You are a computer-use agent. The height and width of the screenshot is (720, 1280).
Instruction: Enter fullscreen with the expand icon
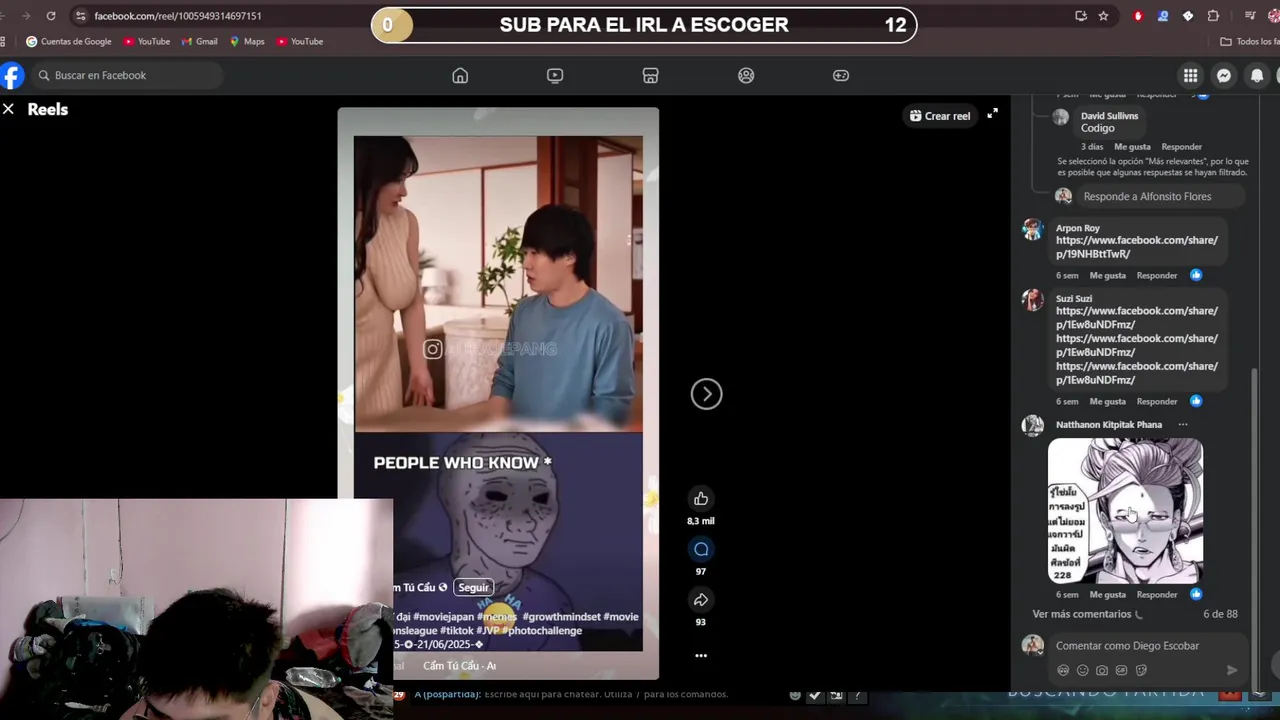[992, 114]
